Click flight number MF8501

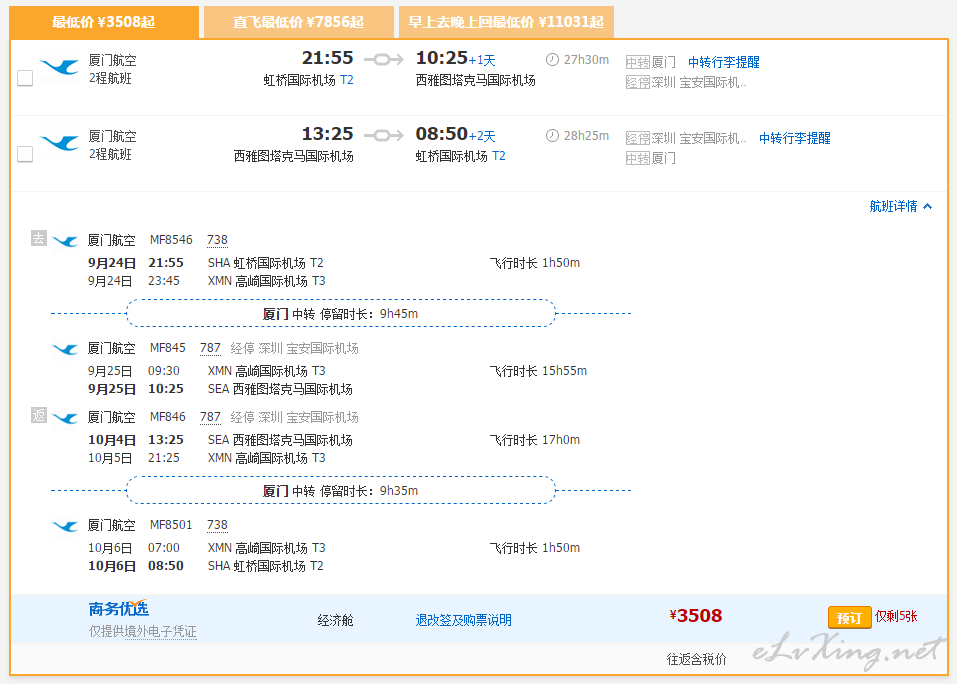tap(172, 525)
